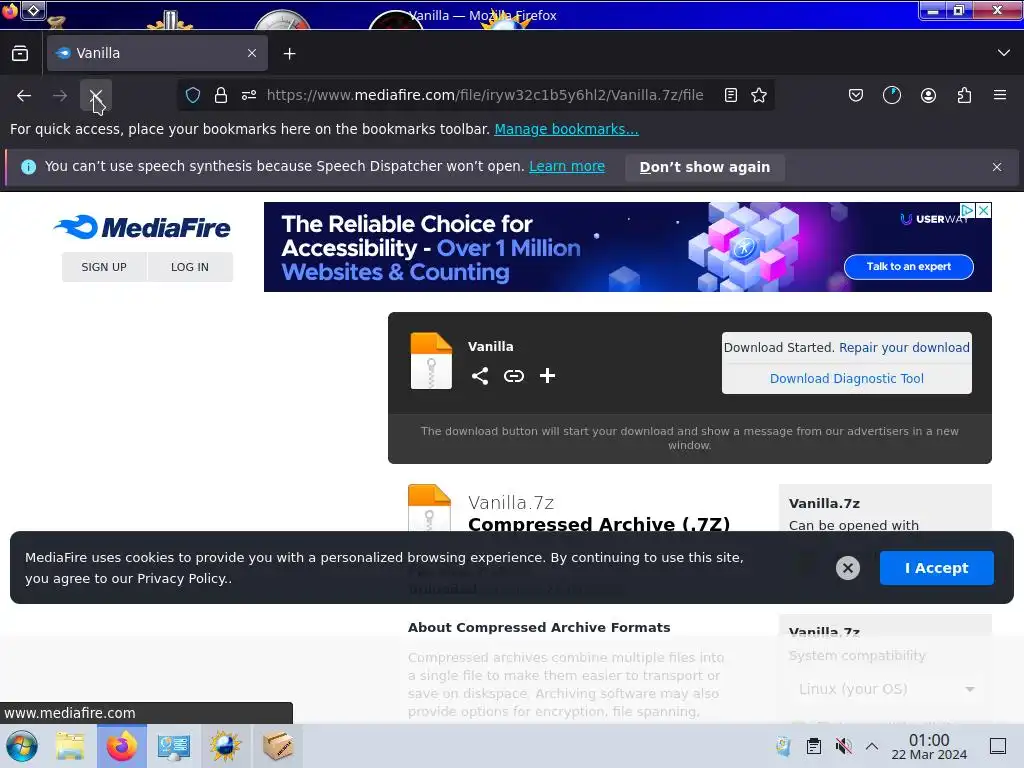Open the file manager from taskbar
The height and width of the screenshot is (768, 1024).
tap(70, 746)
